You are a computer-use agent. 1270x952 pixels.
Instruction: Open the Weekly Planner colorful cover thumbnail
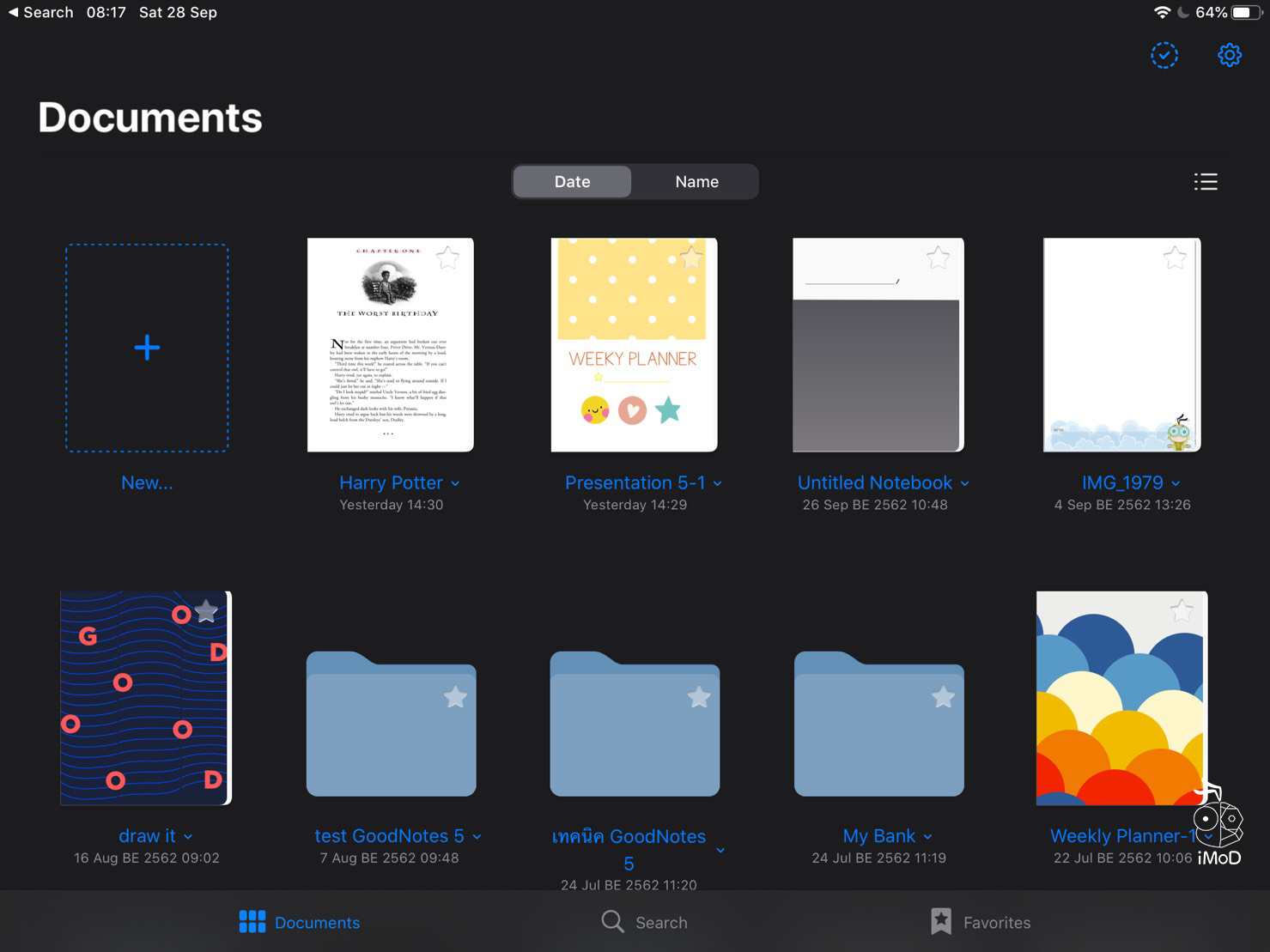[1121, 697]
